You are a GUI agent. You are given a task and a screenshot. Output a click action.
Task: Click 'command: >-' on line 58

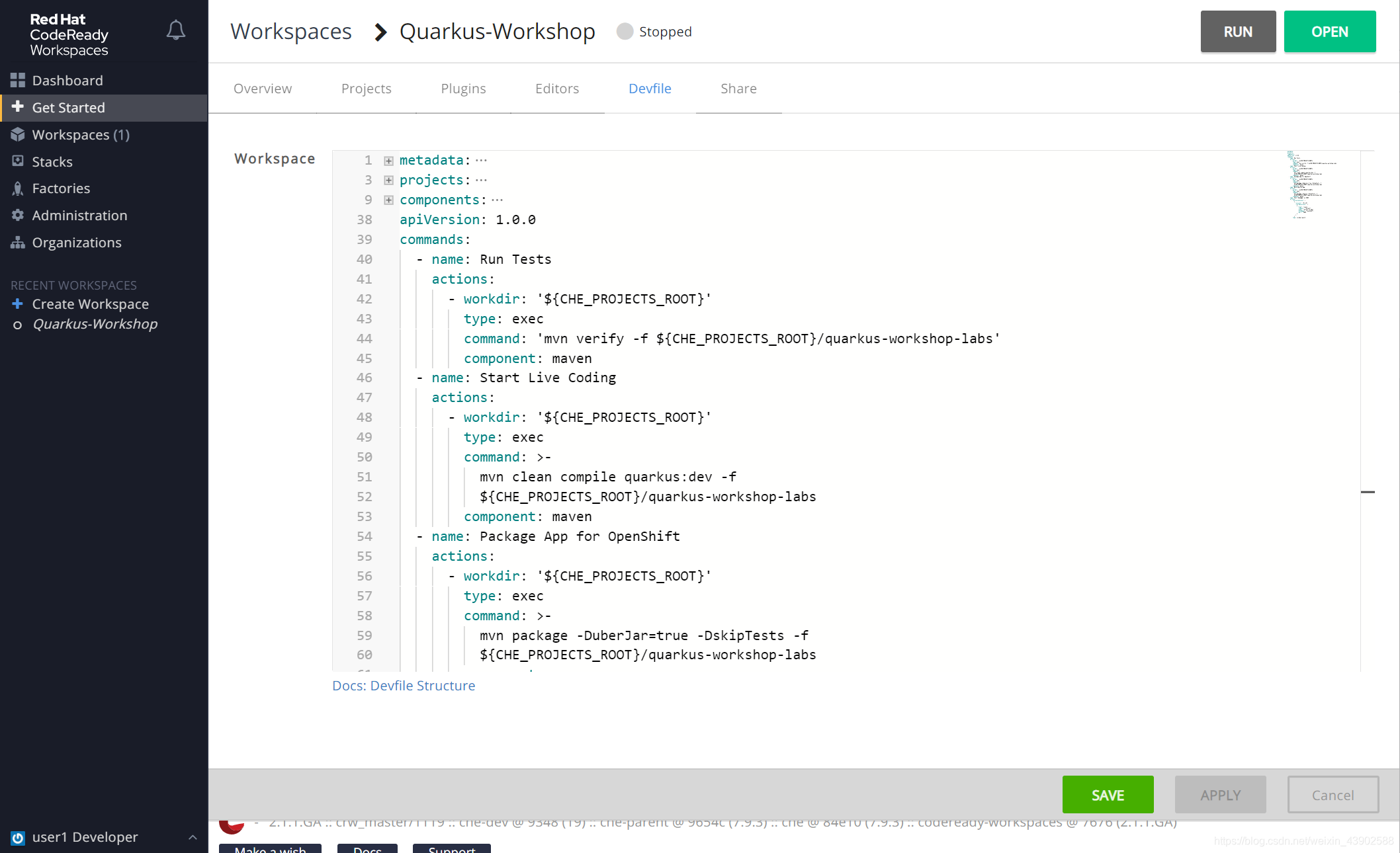pos(507,616)
